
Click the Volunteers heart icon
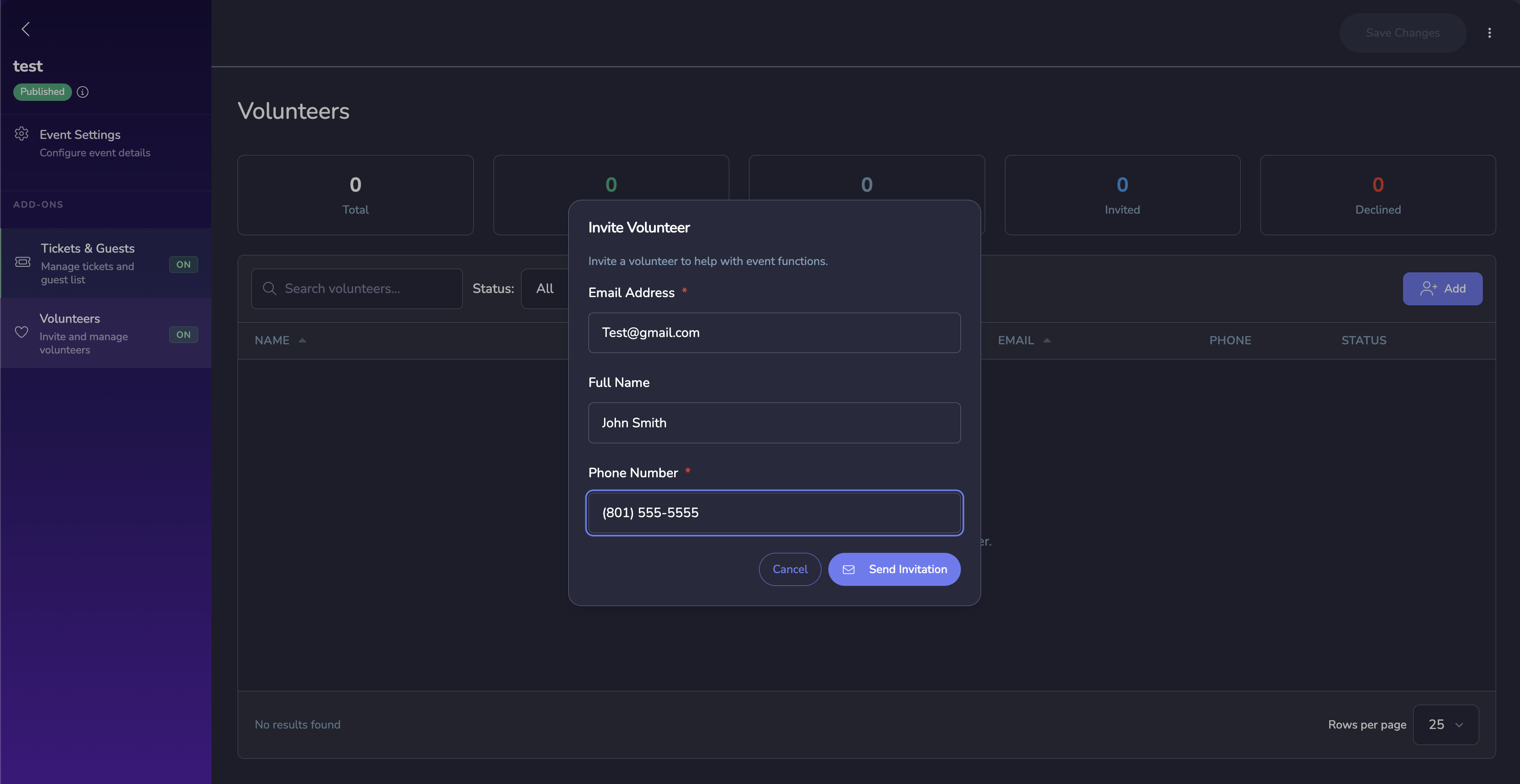(22, 332)
